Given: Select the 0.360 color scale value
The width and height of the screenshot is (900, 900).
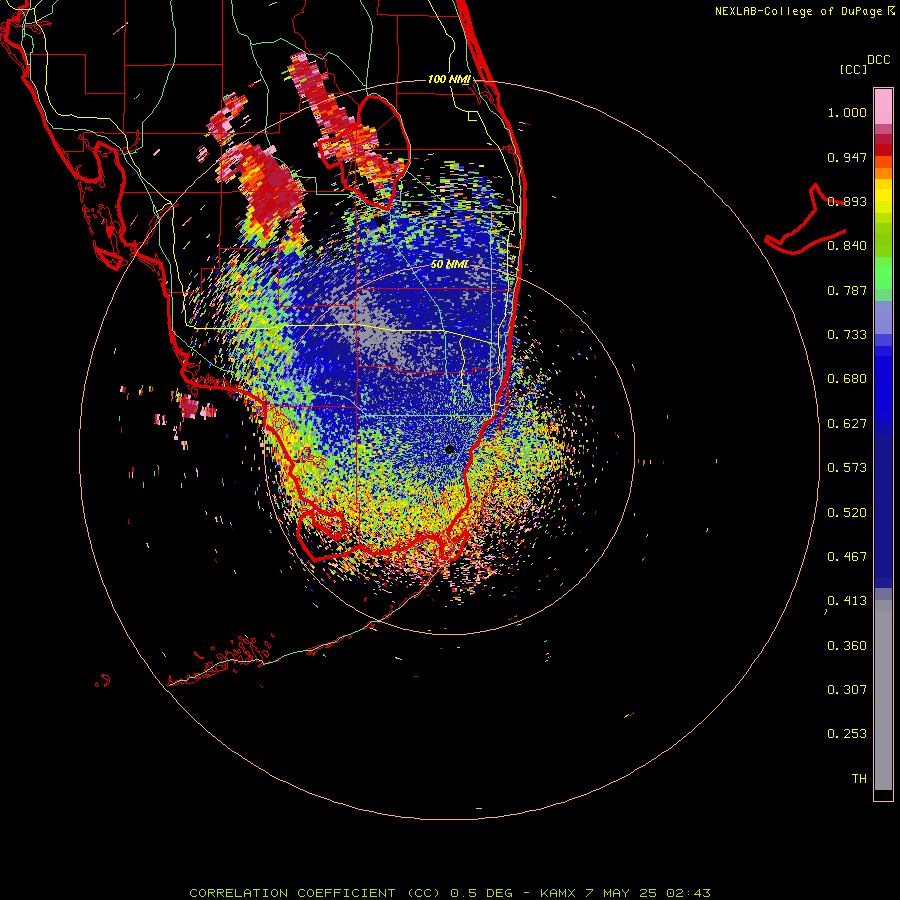Looking at the screenshot, I should pyautogui.click(x=847, y=646).
